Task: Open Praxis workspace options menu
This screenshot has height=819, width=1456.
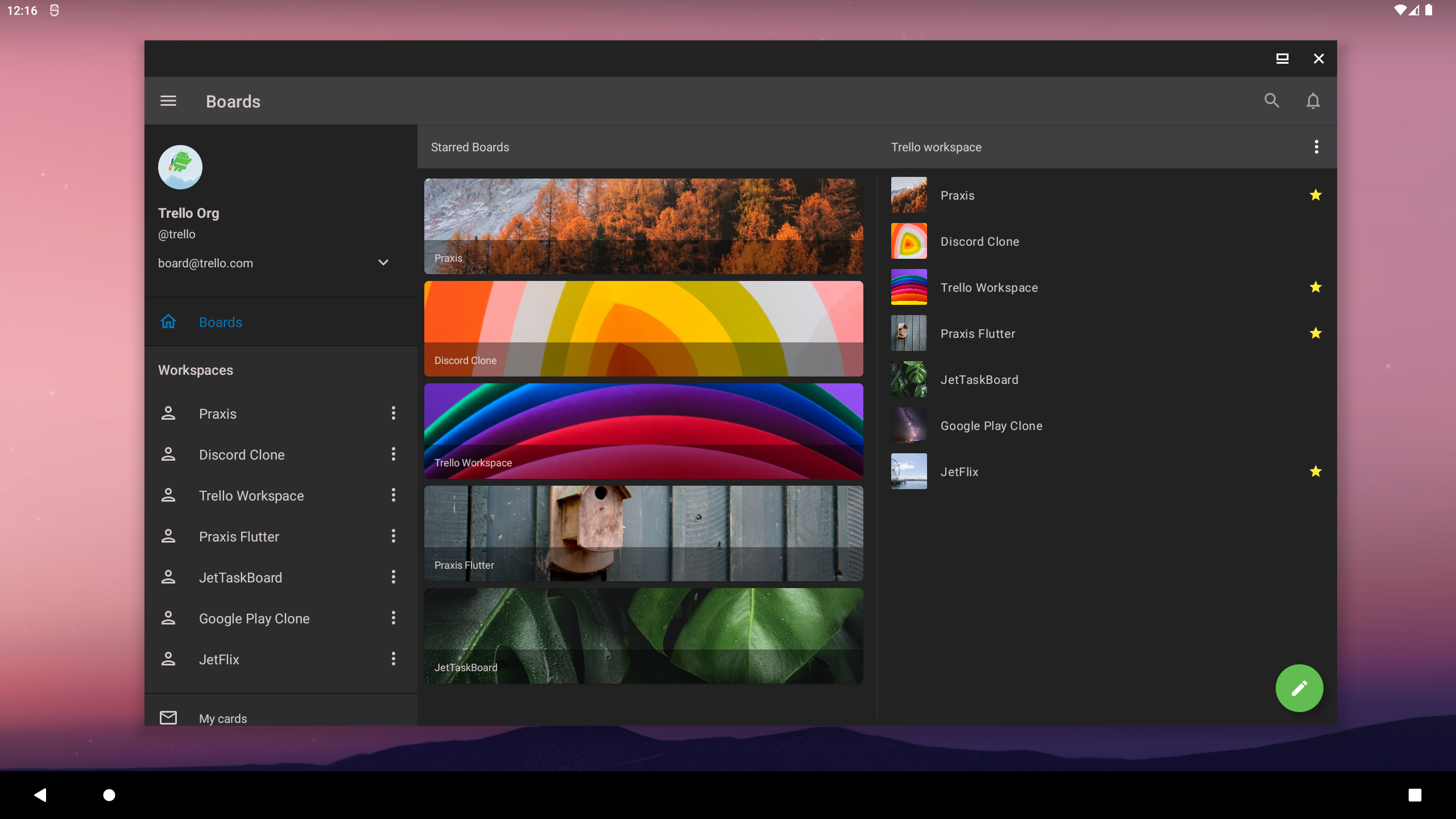Action: pos(393,413)
